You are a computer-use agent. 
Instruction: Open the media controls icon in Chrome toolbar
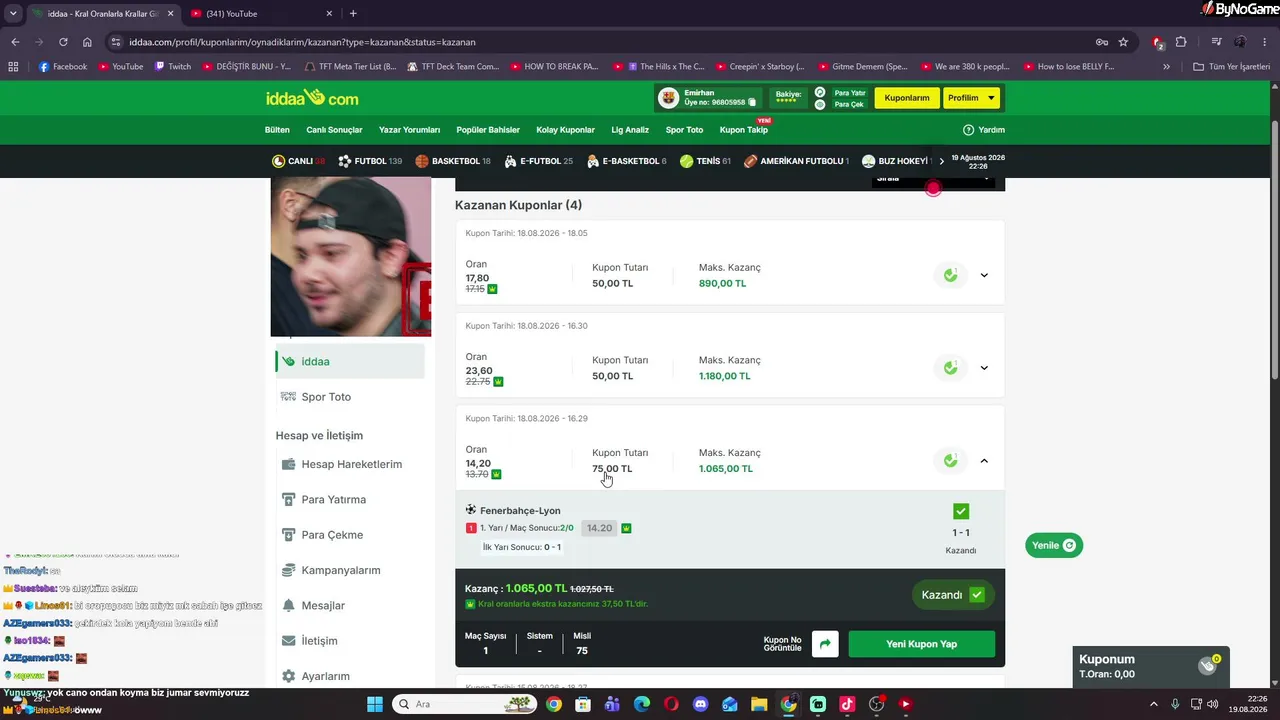[1216, 42]
